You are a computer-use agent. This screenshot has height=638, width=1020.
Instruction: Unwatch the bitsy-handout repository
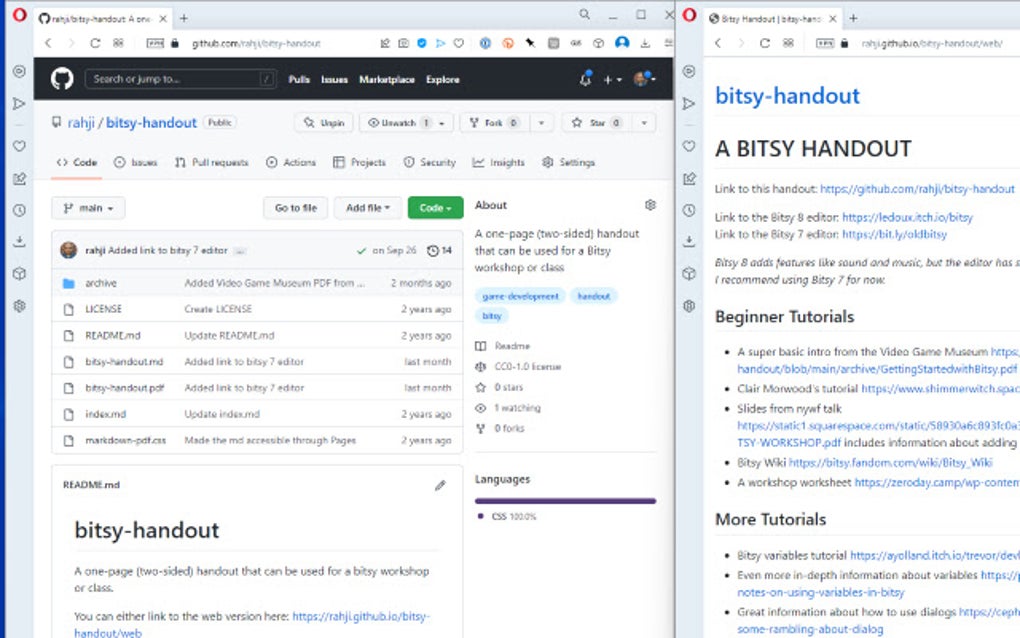(398, 122)
